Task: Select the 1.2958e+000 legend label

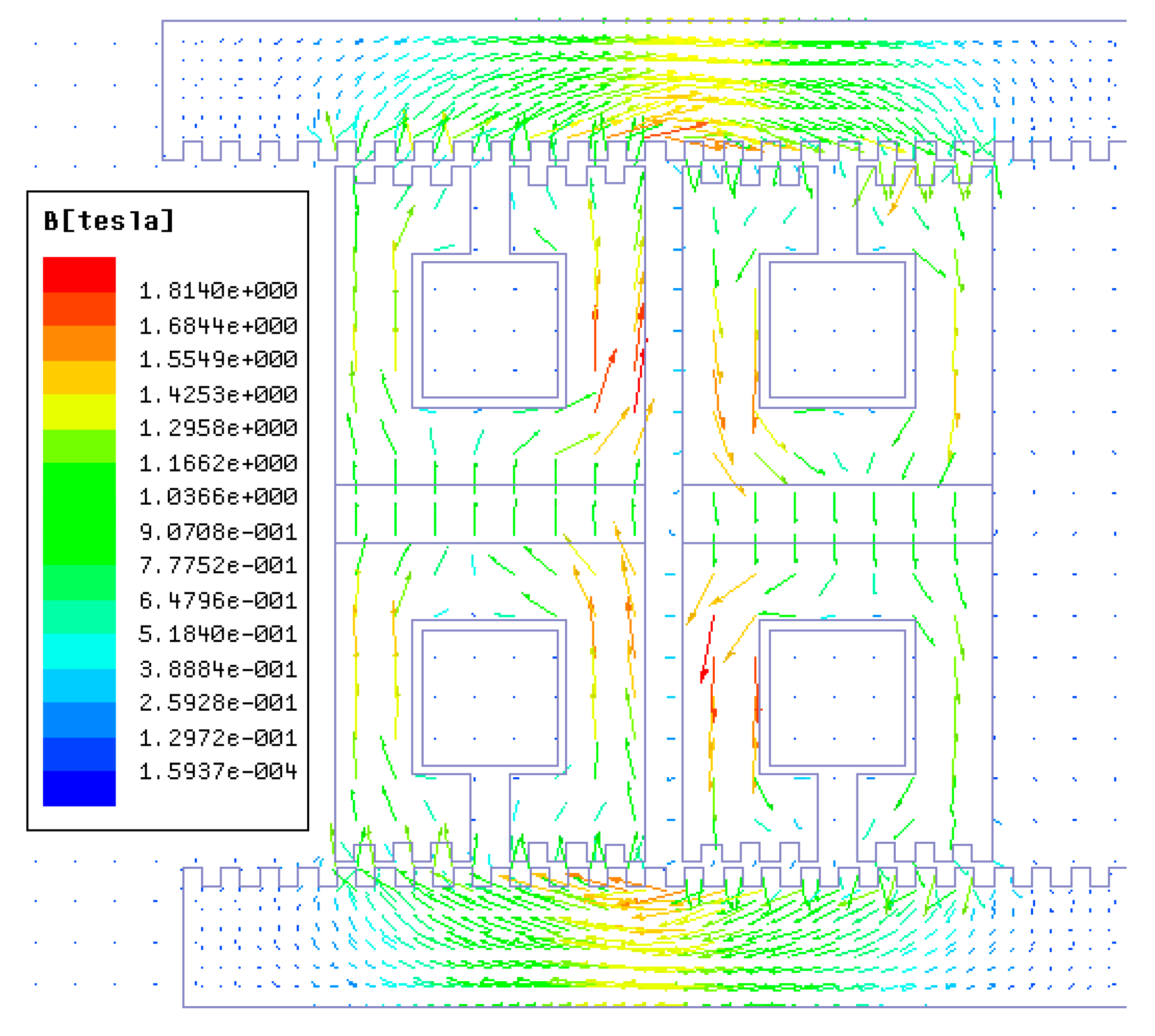Action: (218, 428)
